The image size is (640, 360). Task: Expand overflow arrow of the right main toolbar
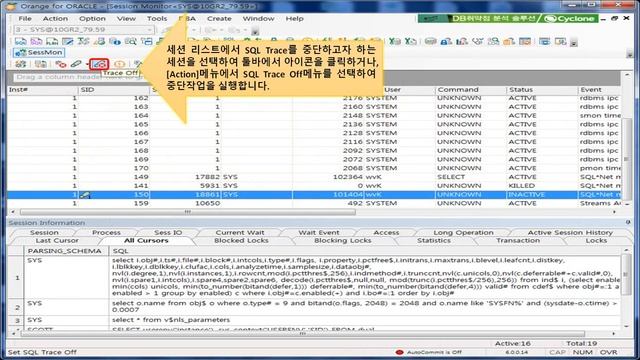click(574, 42)
